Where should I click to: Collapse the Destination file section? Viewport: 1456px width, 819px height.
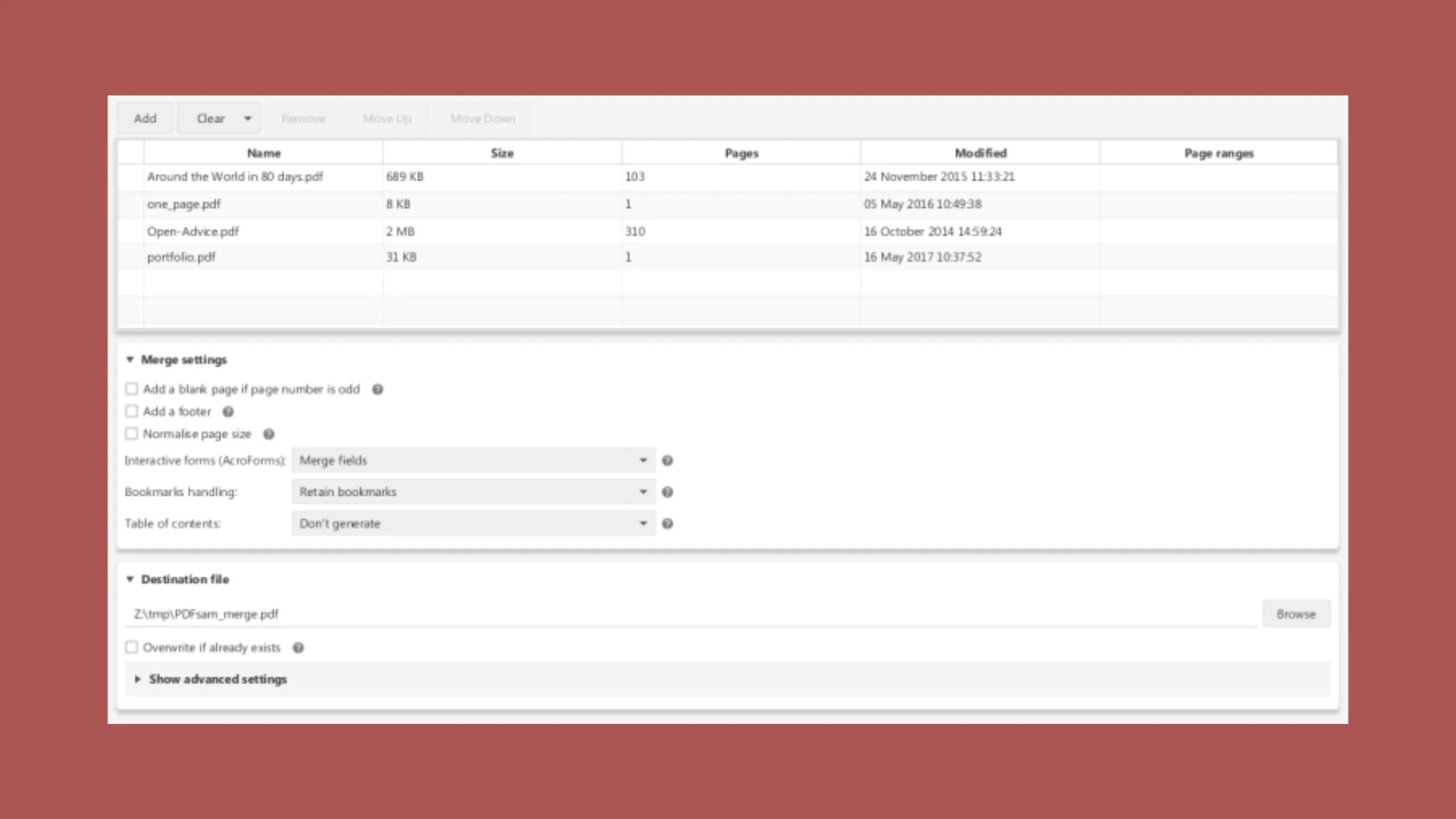click(130, 579)
